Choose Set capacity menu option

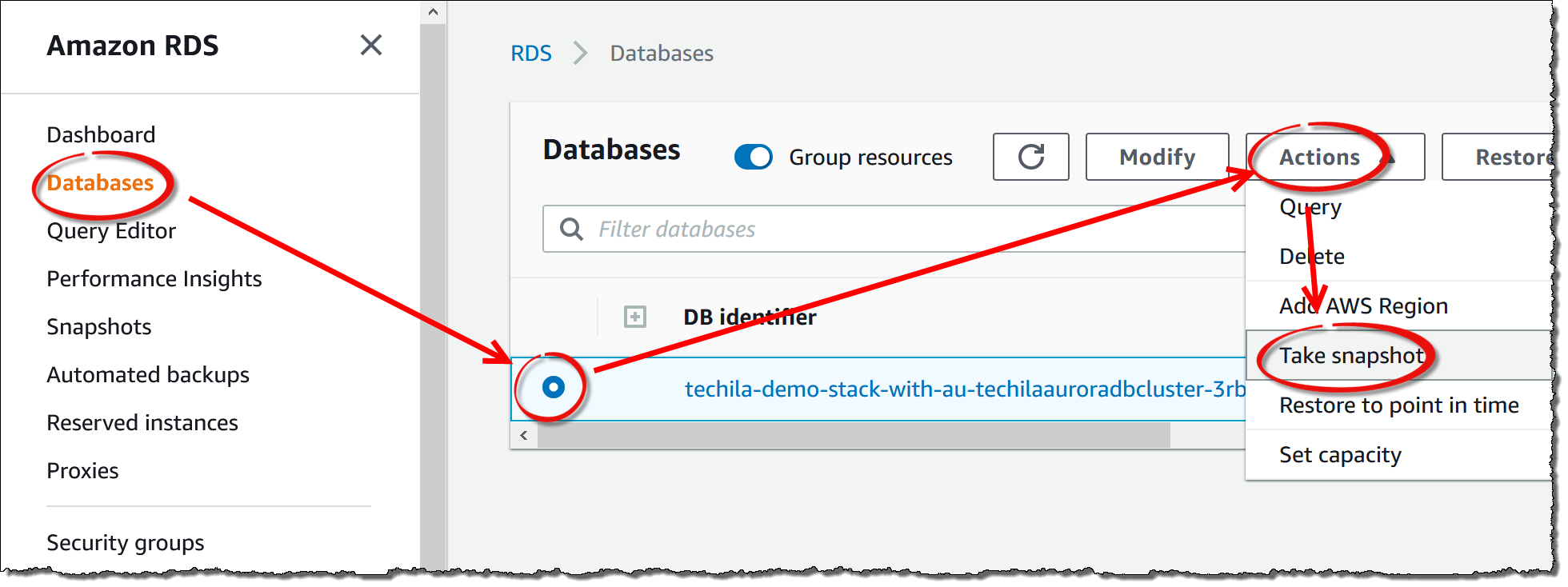[x=1340, y=455]
